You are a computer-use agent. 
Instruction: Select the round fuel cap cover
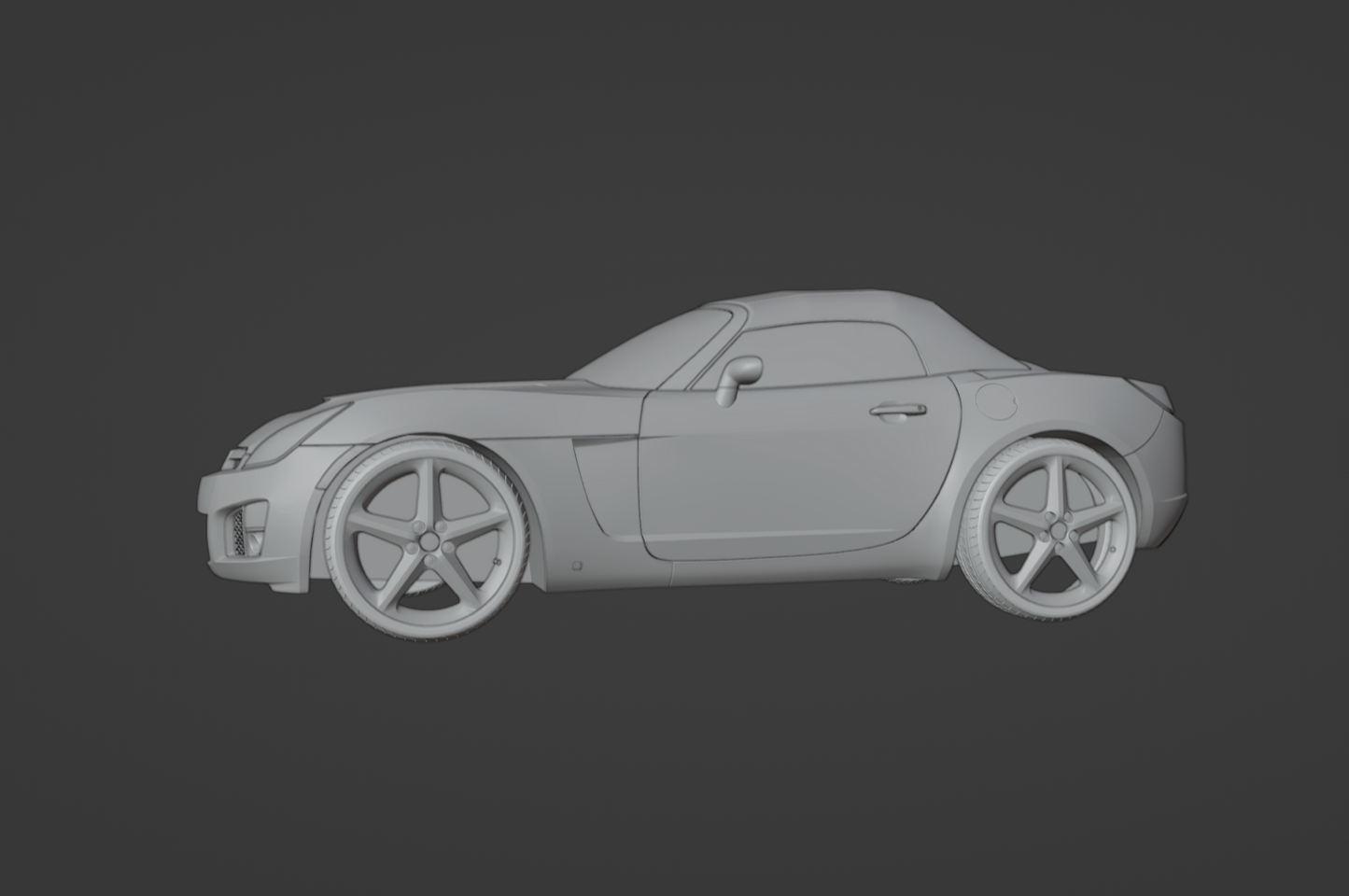(x=996, y=401)
